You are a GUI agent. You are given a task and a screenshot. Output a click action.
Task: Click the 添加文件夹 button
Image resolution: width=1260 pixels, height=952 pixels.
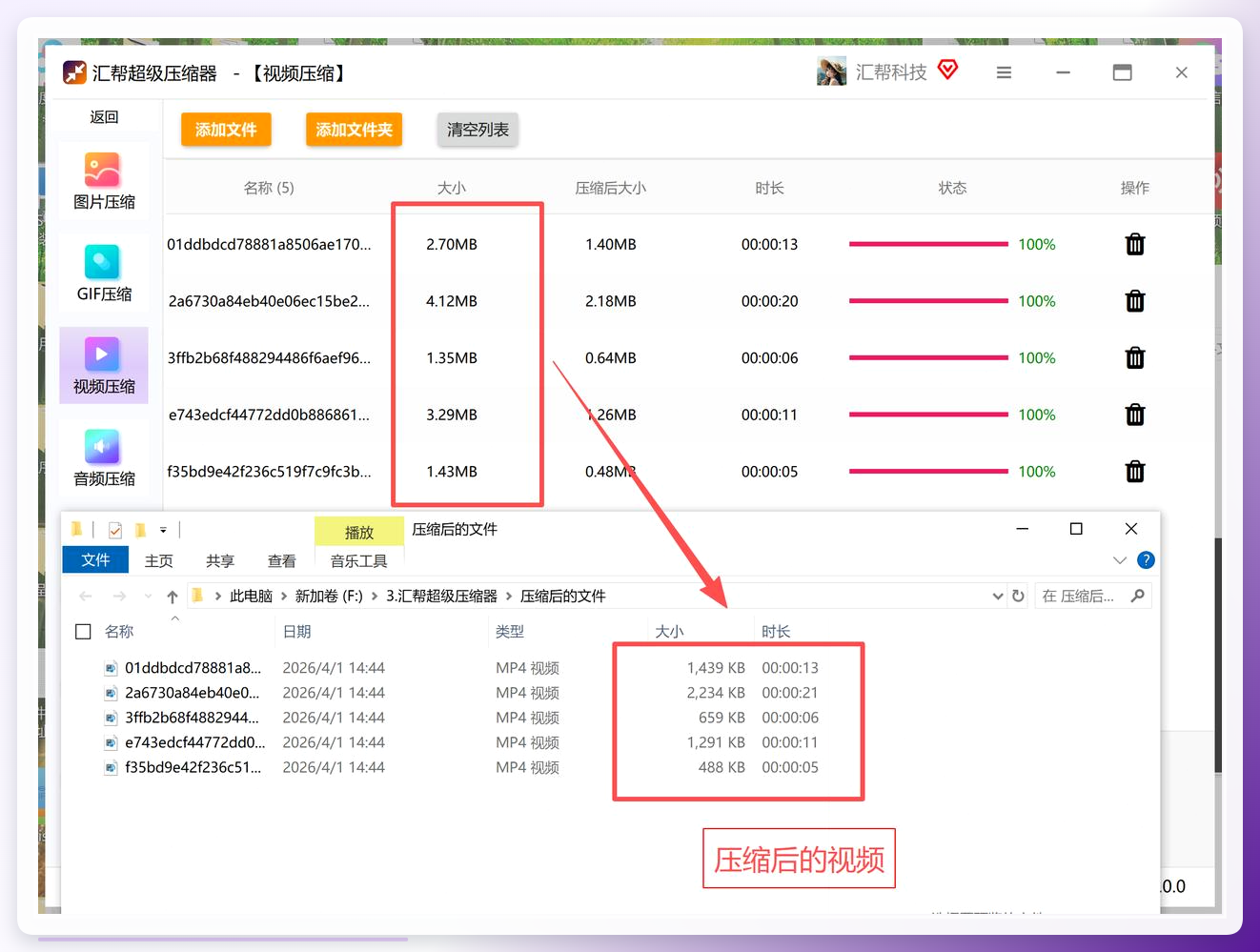[354, 130]
